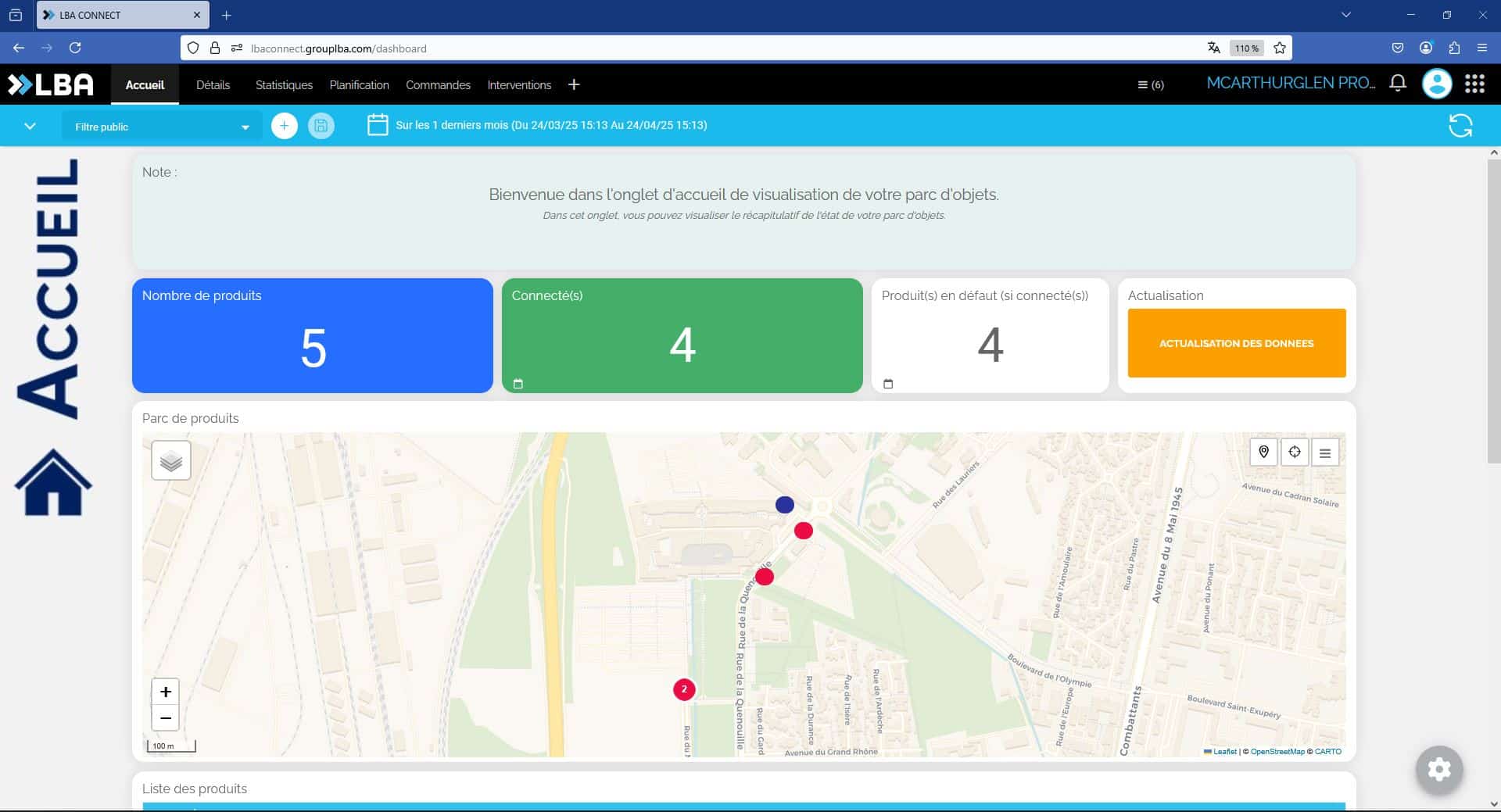
Task: Zoom in the map with plus
Action: click(x=166, y=692)
